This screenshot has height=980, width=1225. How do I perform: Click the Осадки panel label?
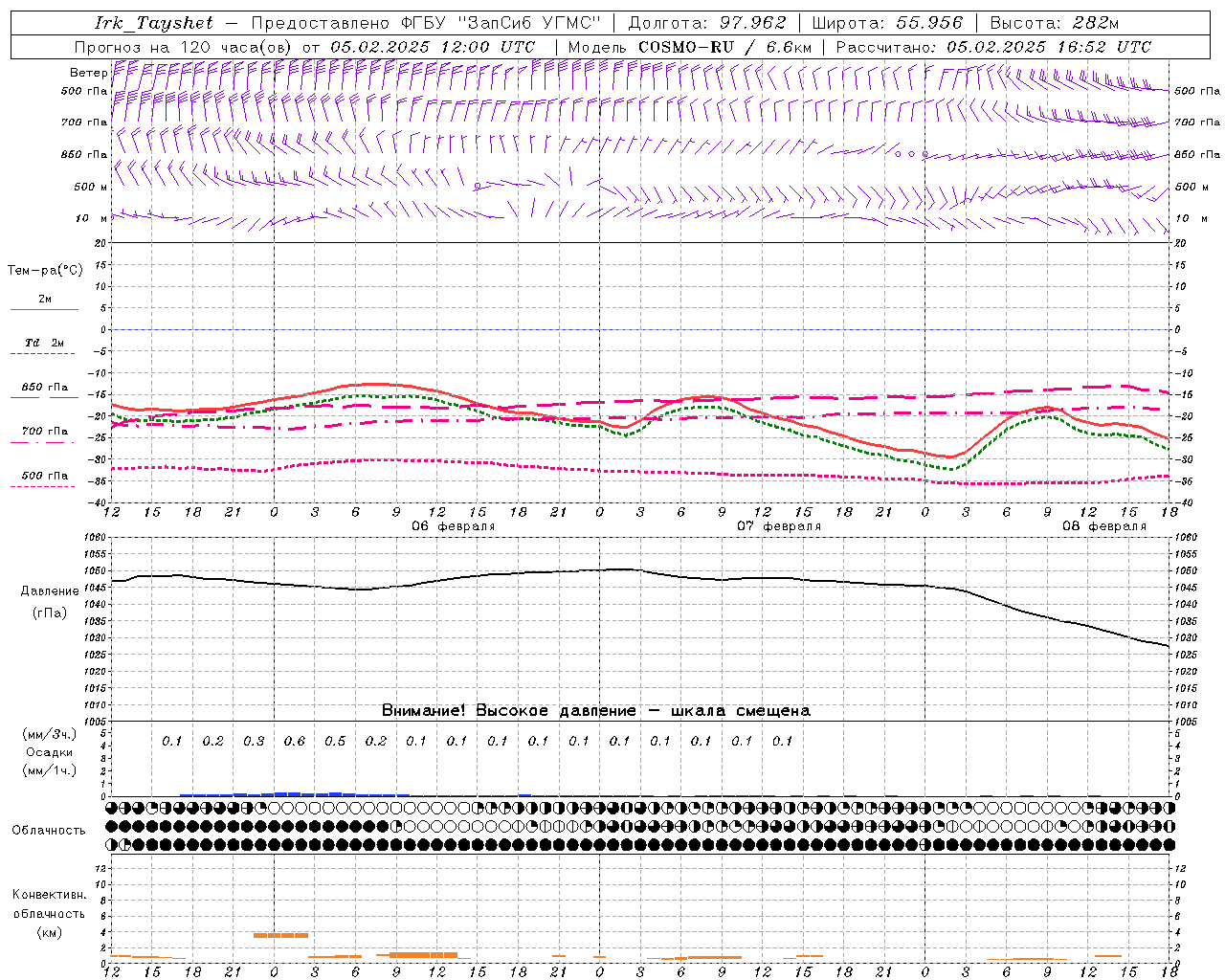pyautogui.click(x=49, y=752)
